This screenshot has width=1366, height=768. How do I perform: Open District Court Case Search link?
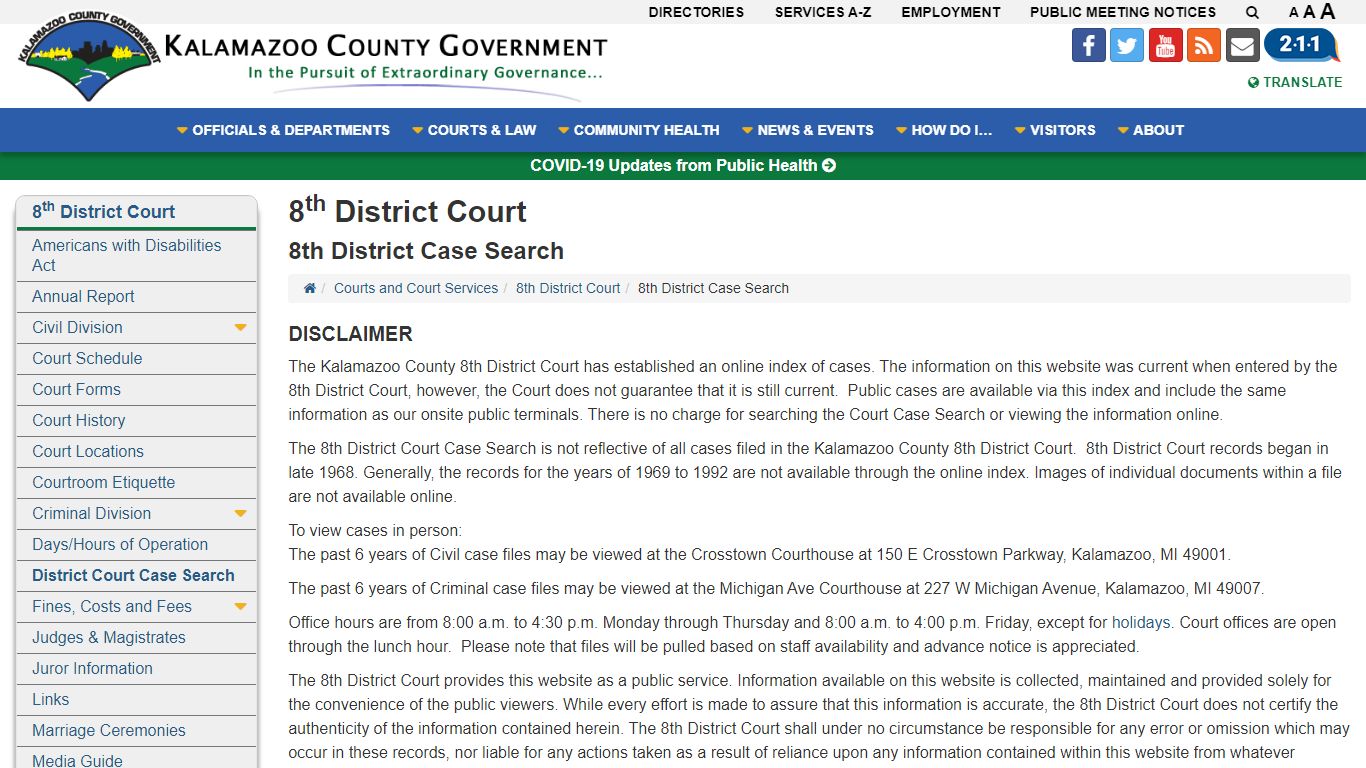pos(133,576)
